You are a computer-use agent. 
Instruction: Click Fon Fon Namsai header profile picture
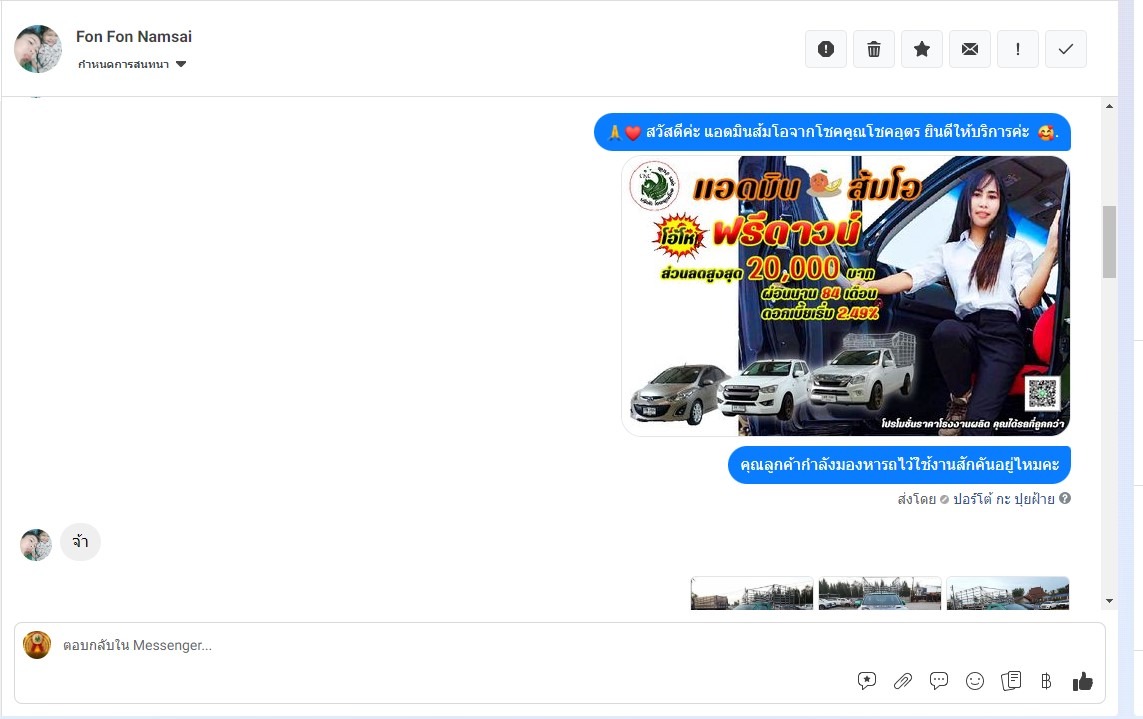[x=38, y=49]
